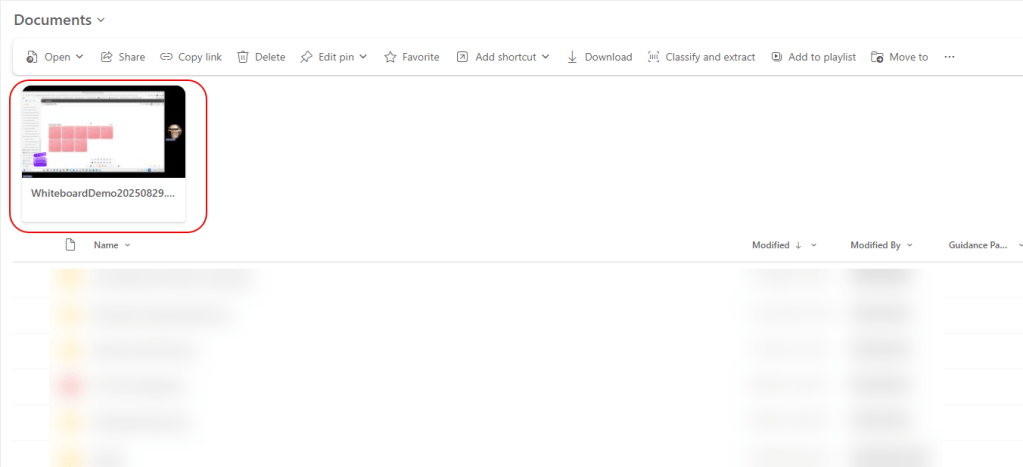Image resolution: width=1023 pixels, height=467 pixels.
Task: Click the Move to icon
Action: (x=877, y=57)
